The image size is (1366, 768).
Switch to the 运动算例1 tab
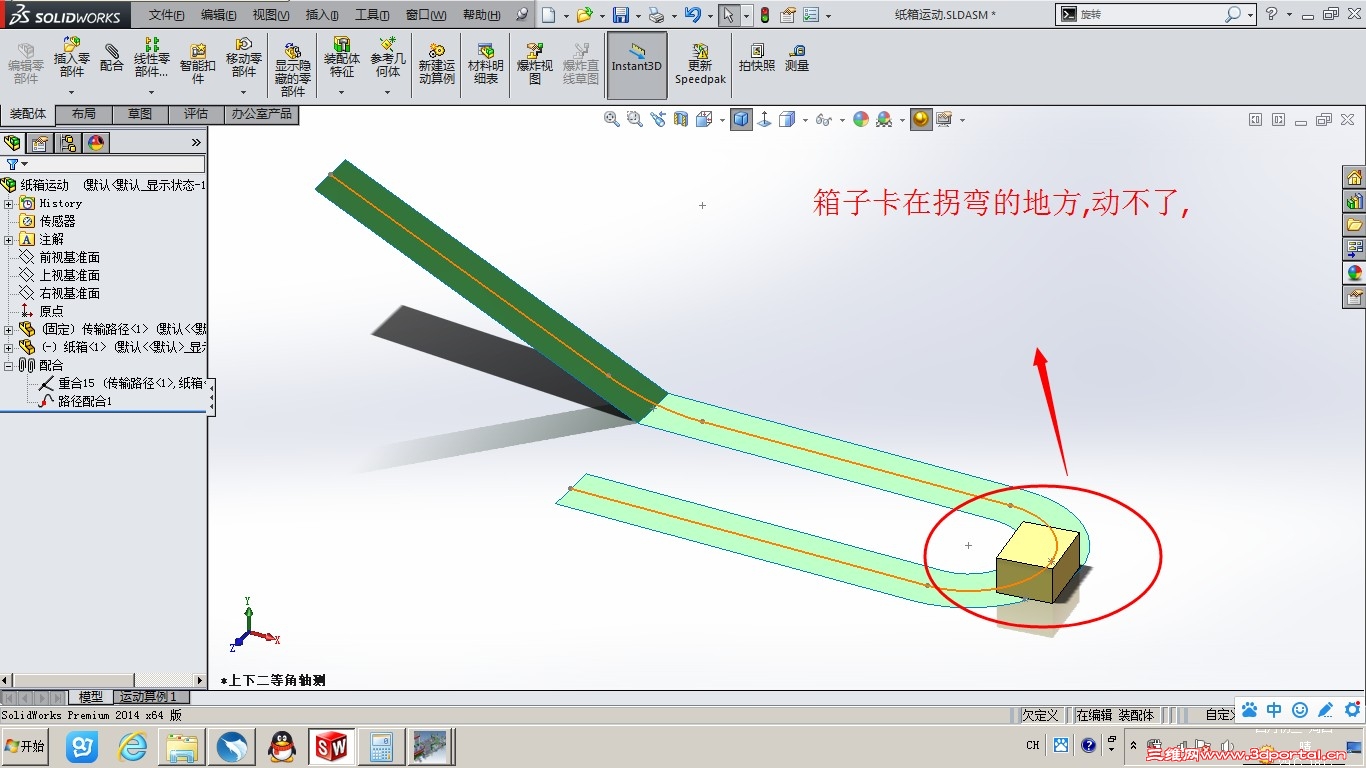[x=151, y=697]
